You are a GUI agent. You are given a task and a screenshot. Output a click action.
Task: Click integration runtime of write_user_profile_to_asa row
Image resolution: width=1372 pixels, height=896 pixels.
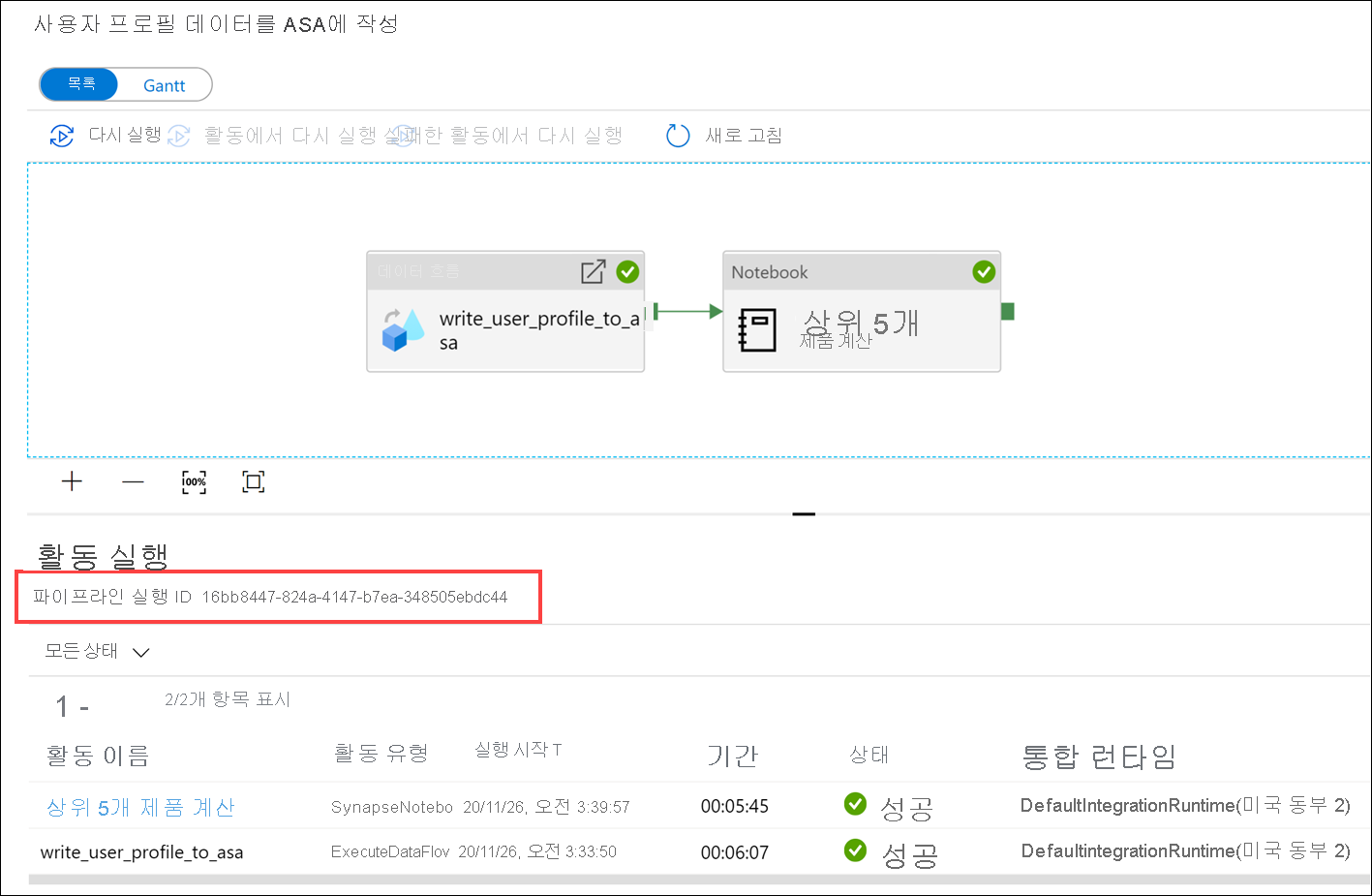pyautogui.click(x=1186, y=851)
